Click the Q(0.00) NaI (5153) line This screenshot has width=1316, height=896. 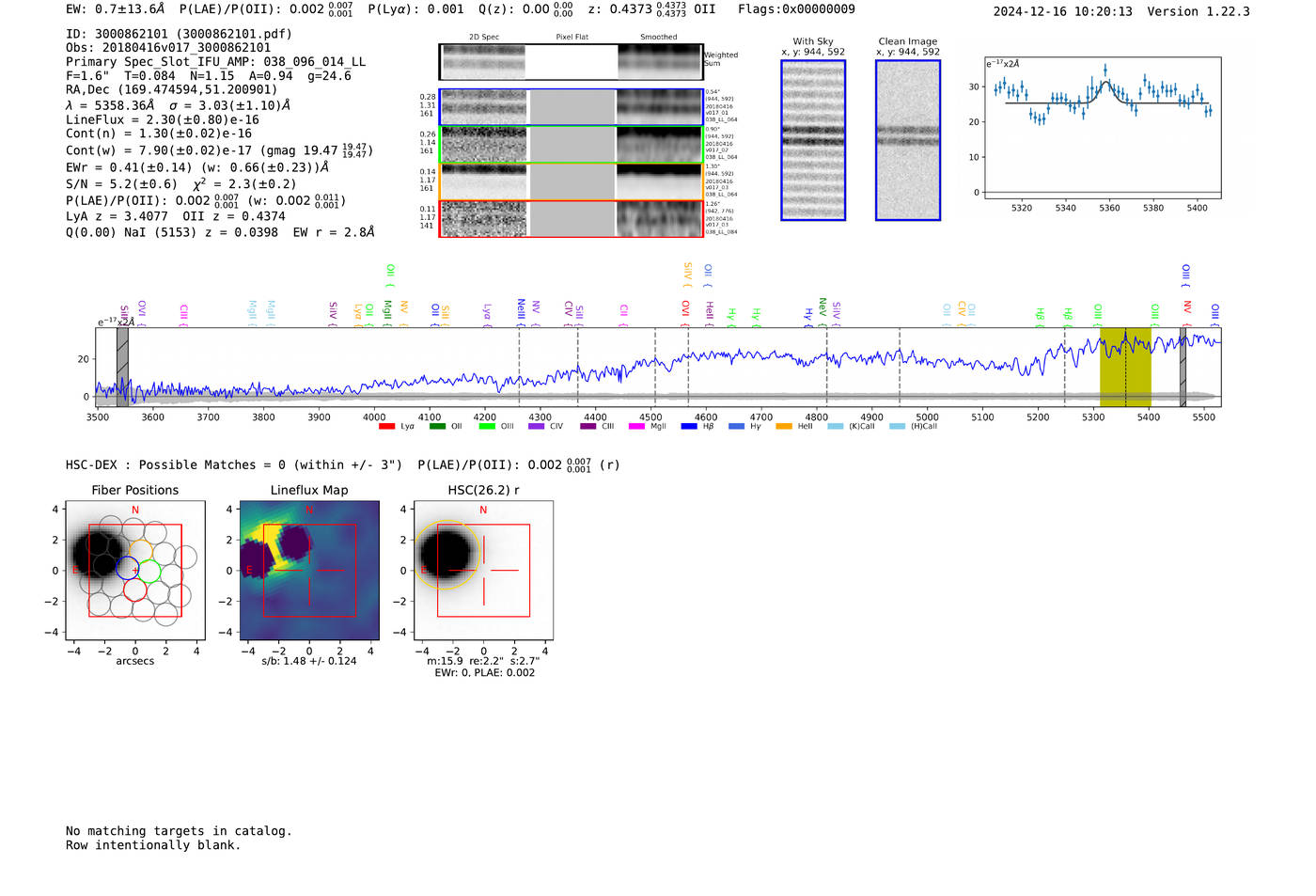point(220,232)
